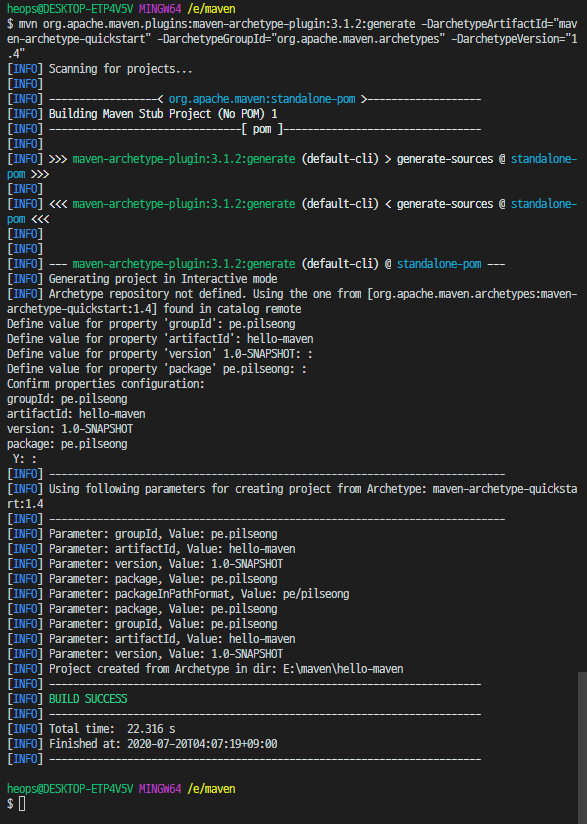Click 'Generating project in Interactive mode' line
Screen dimensions: 587x824
163,279
